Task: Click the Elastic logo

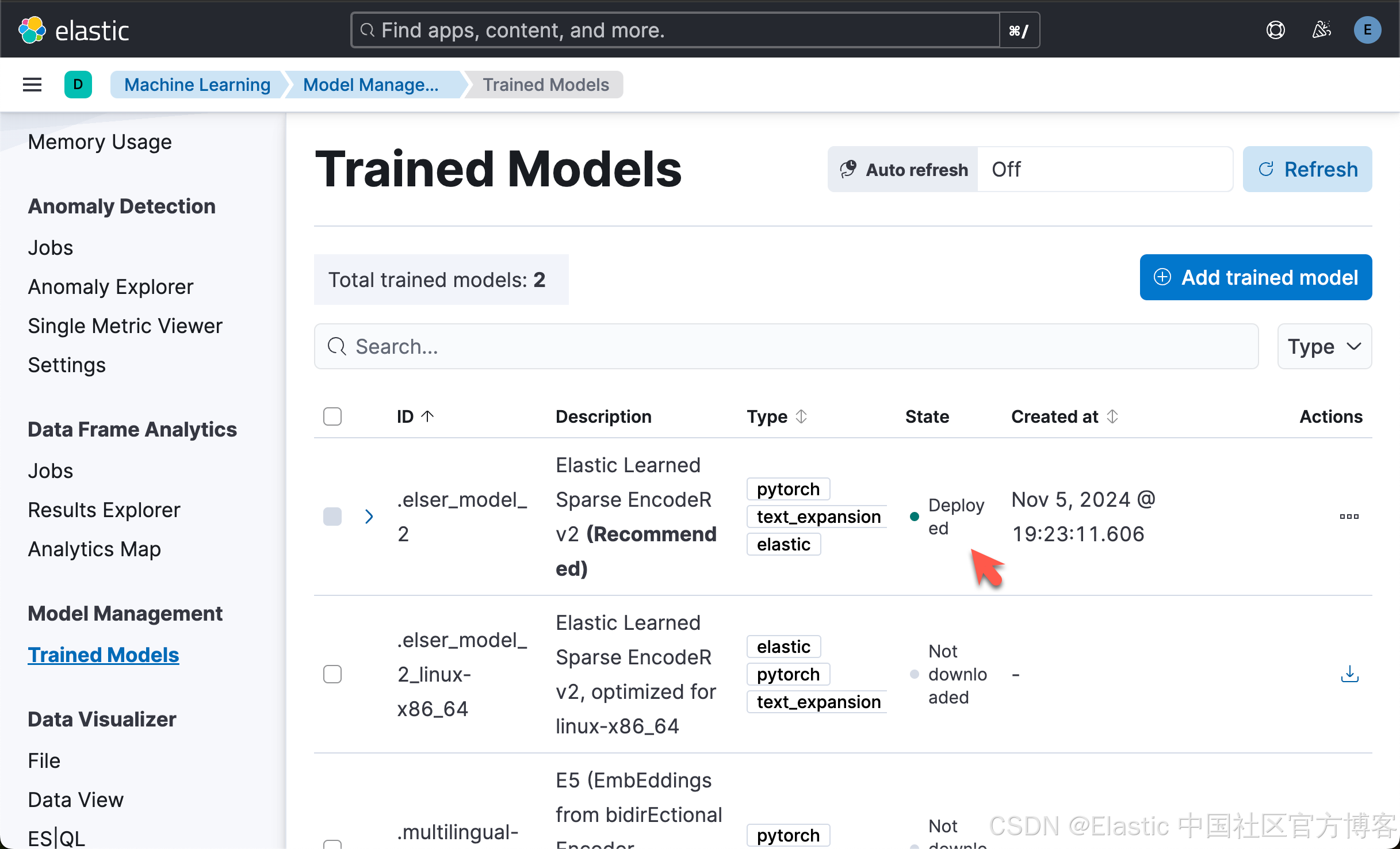Action: (73, 30)
